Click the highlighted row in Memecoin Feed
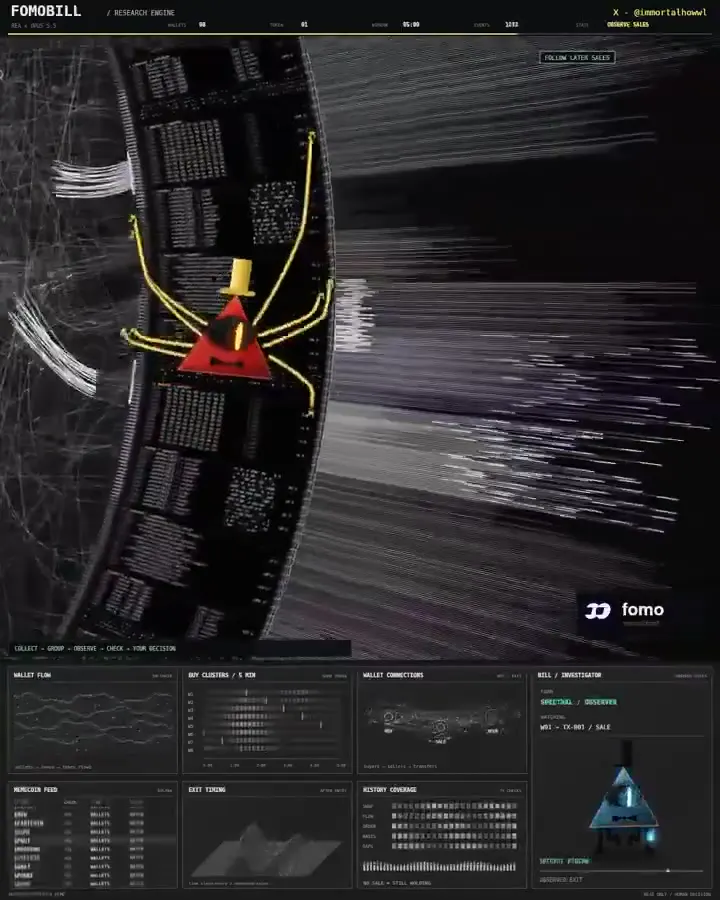 pos(92,840)
